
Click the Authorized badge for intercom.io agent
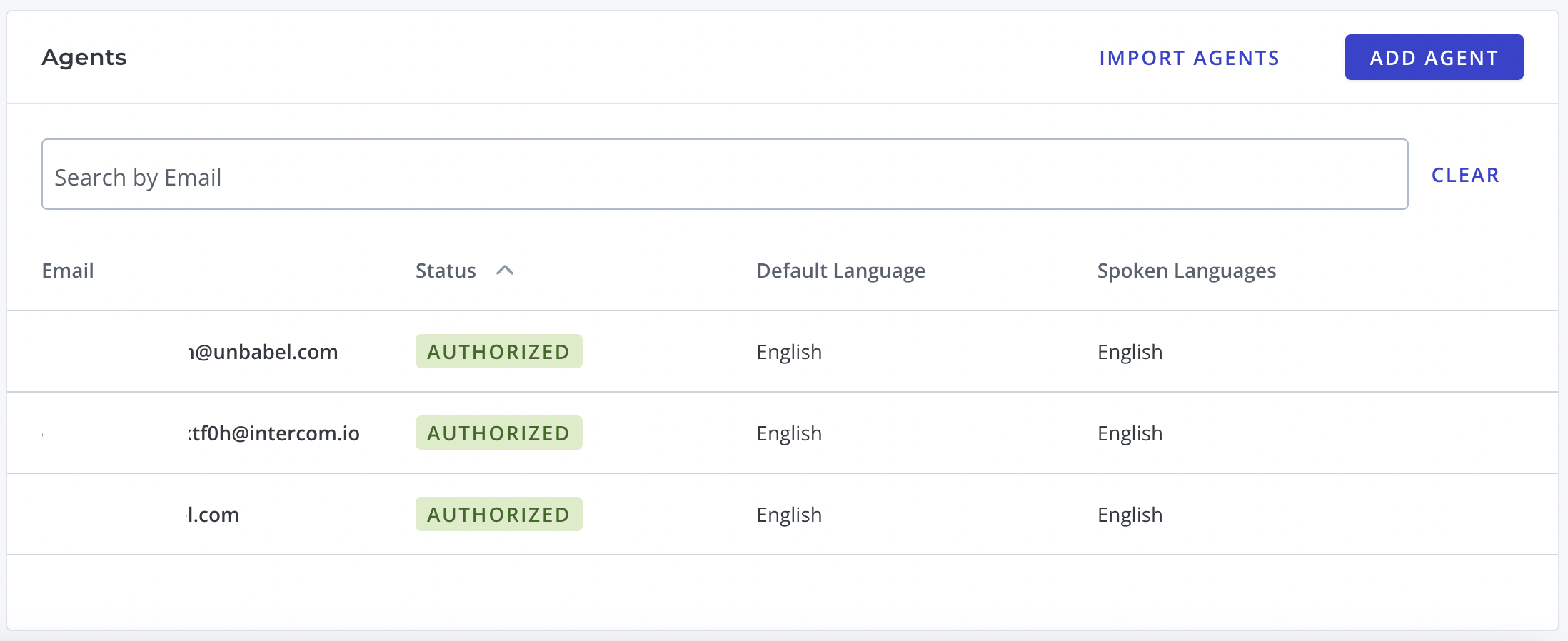pos(498,433)
